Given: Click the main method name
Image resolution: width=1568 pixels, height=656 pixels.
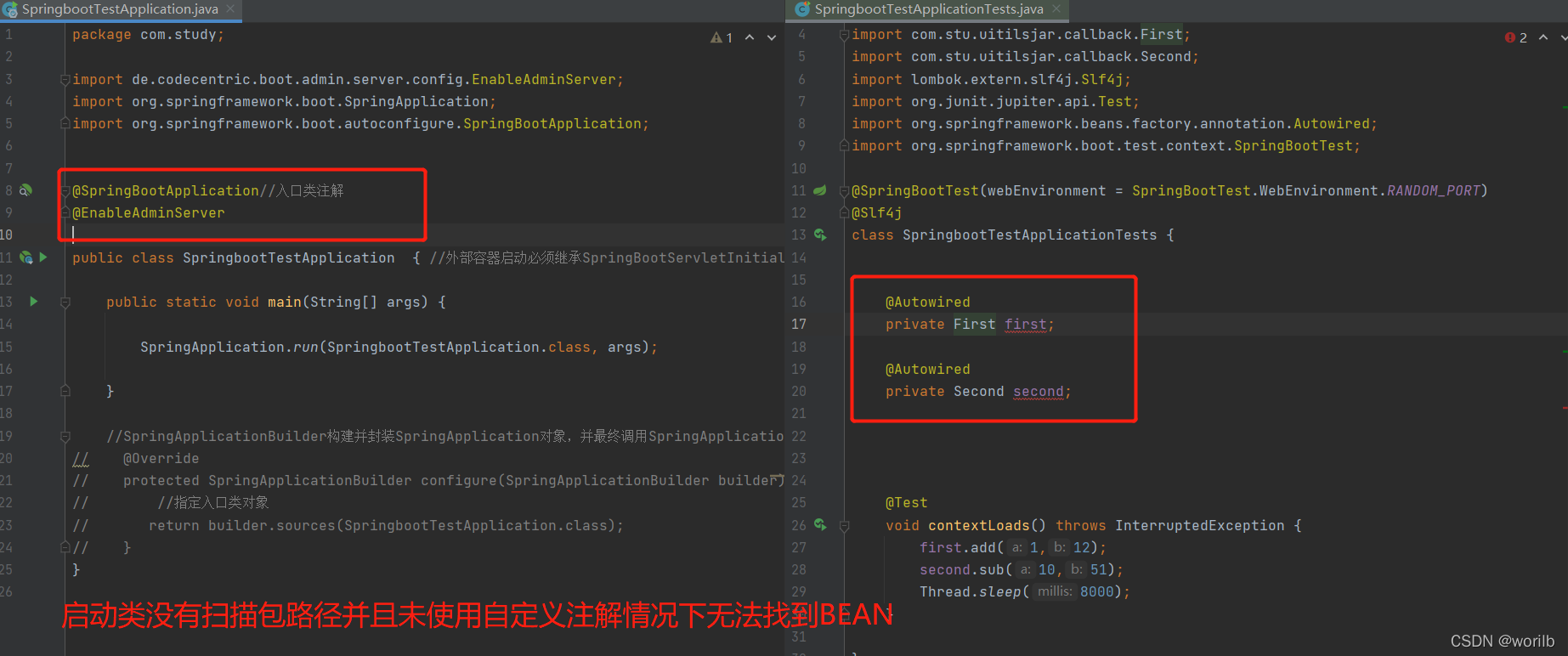Looking at the screenshot, I should click(285, 302).
